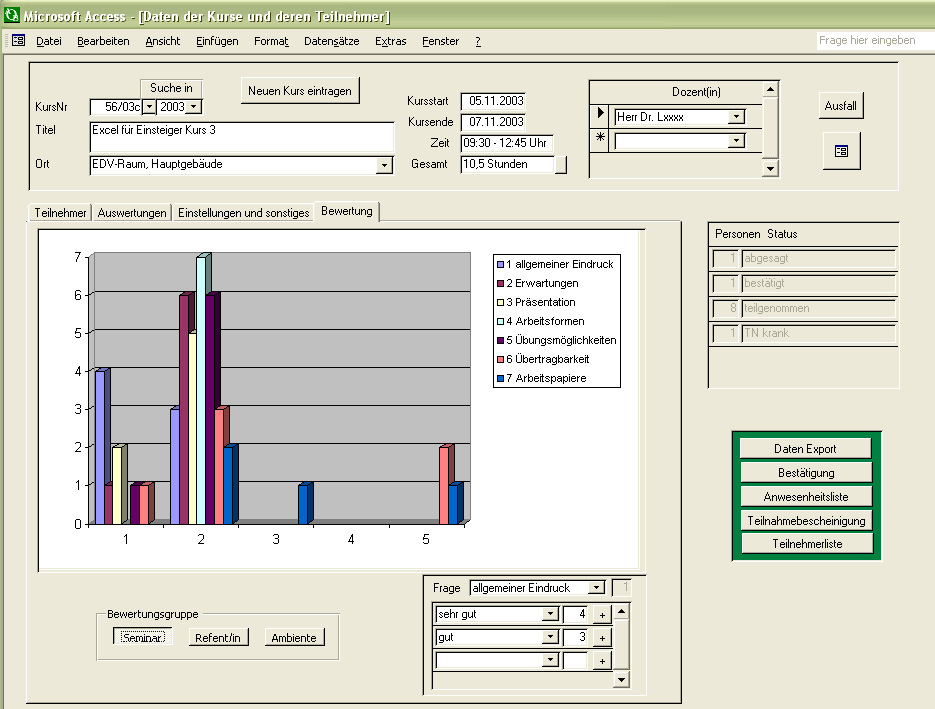Click scroll up arrow in rating list
Image resolution: width=935 pixels, height=709 pixels.
click(621, 612)
